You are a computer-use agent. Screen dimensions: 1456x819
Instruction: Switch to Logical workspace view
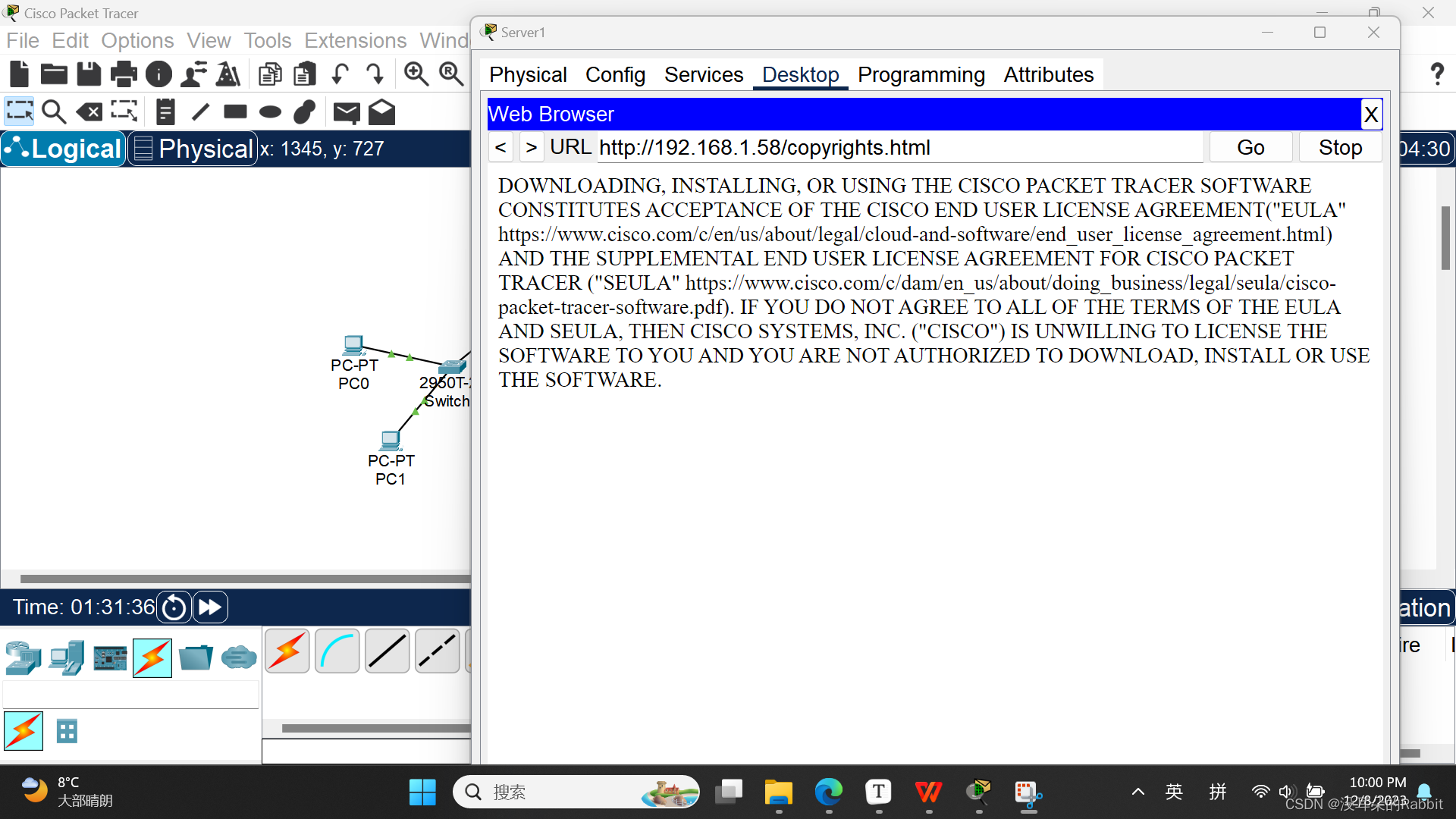point(63,149)
